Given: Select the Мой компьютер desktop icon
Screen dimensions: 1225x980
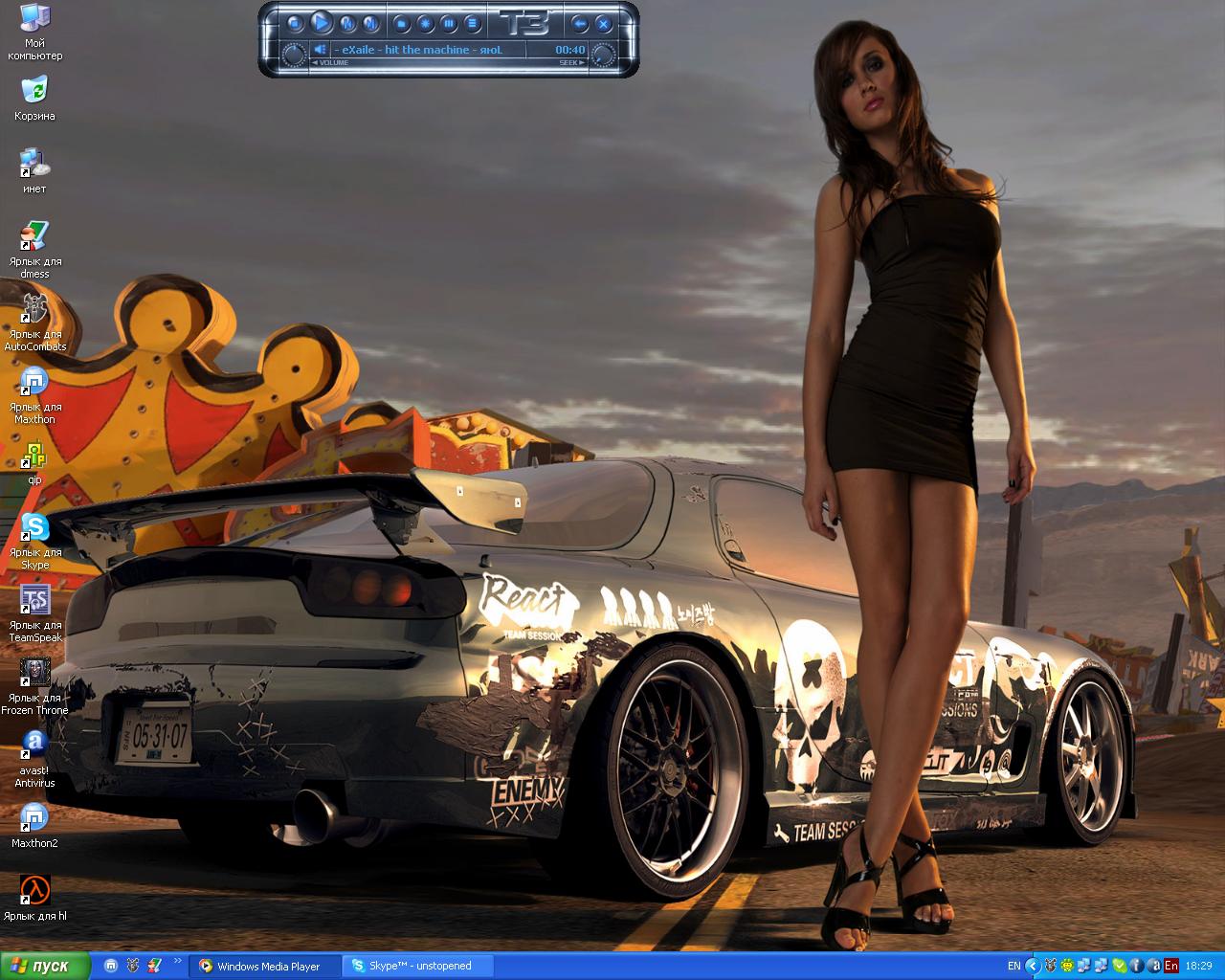Looking at the screenshot, I should (34, 33).
